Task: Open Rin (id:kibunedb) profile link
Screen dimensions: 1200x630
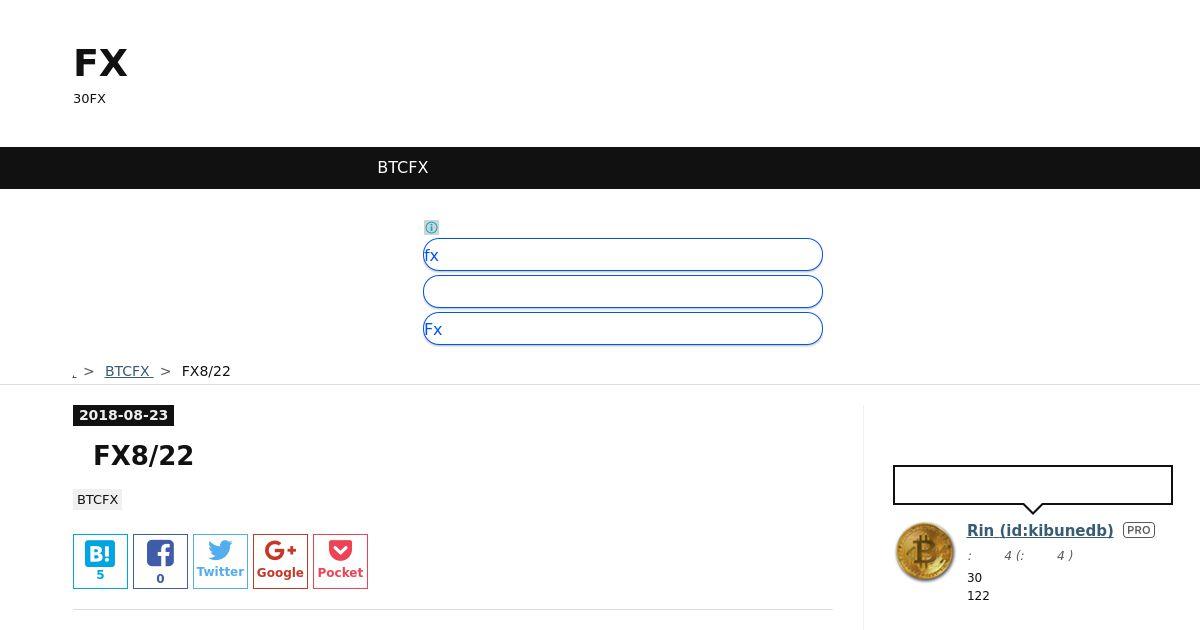Action: coord(1040,530)
